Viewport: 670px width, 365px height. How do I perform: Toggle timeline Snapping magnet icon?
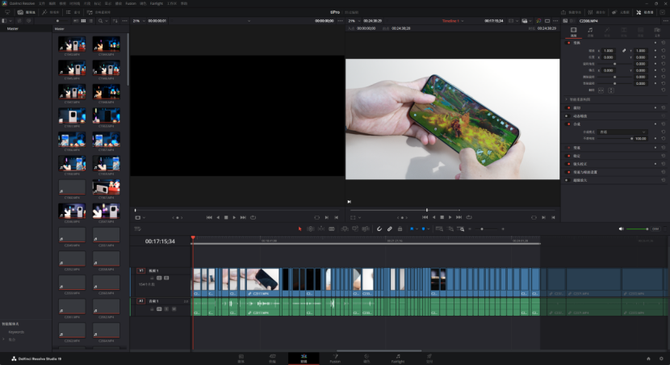pyautogui.click(x=379, y=229)
